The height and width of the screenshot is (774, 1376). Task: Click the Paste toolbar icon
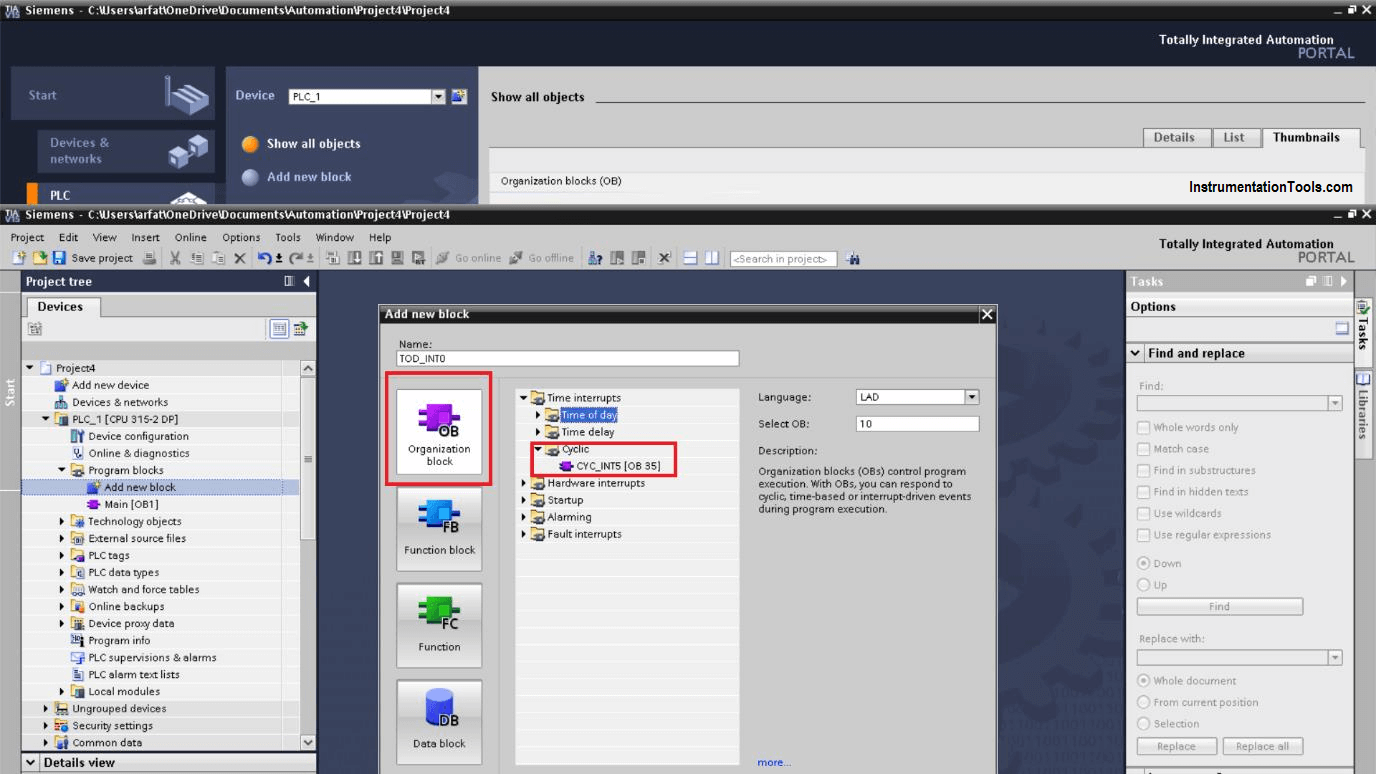coord(218,258)
